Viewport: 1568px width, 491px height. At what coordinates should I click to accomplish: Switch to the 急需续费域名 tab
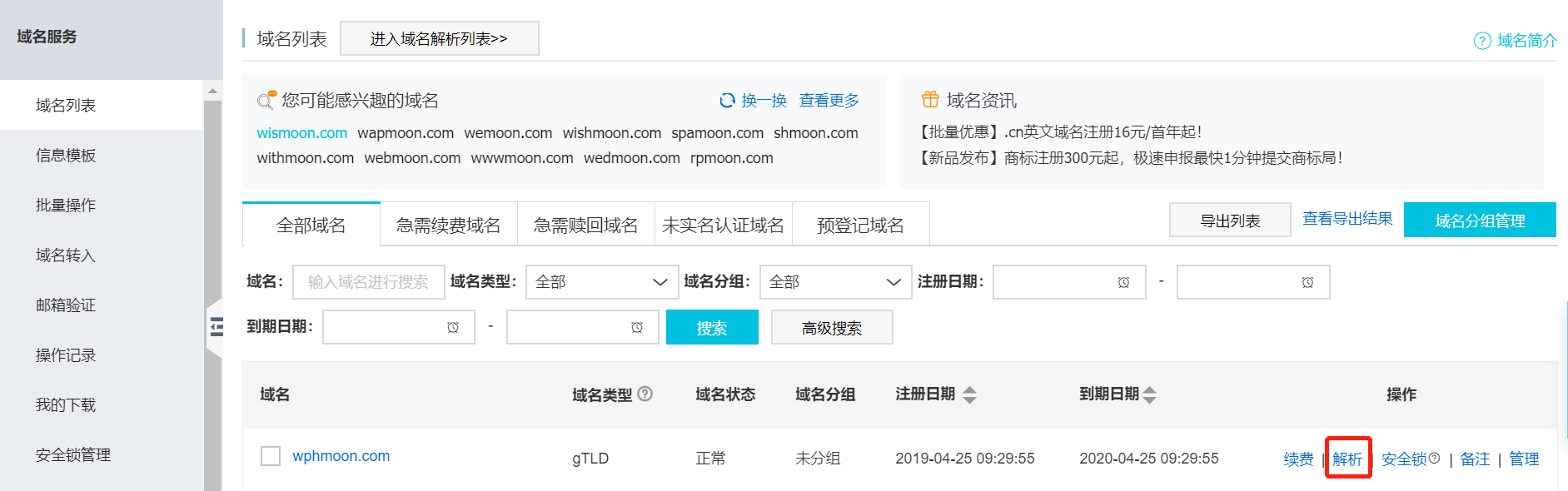[x=449, y=225]
